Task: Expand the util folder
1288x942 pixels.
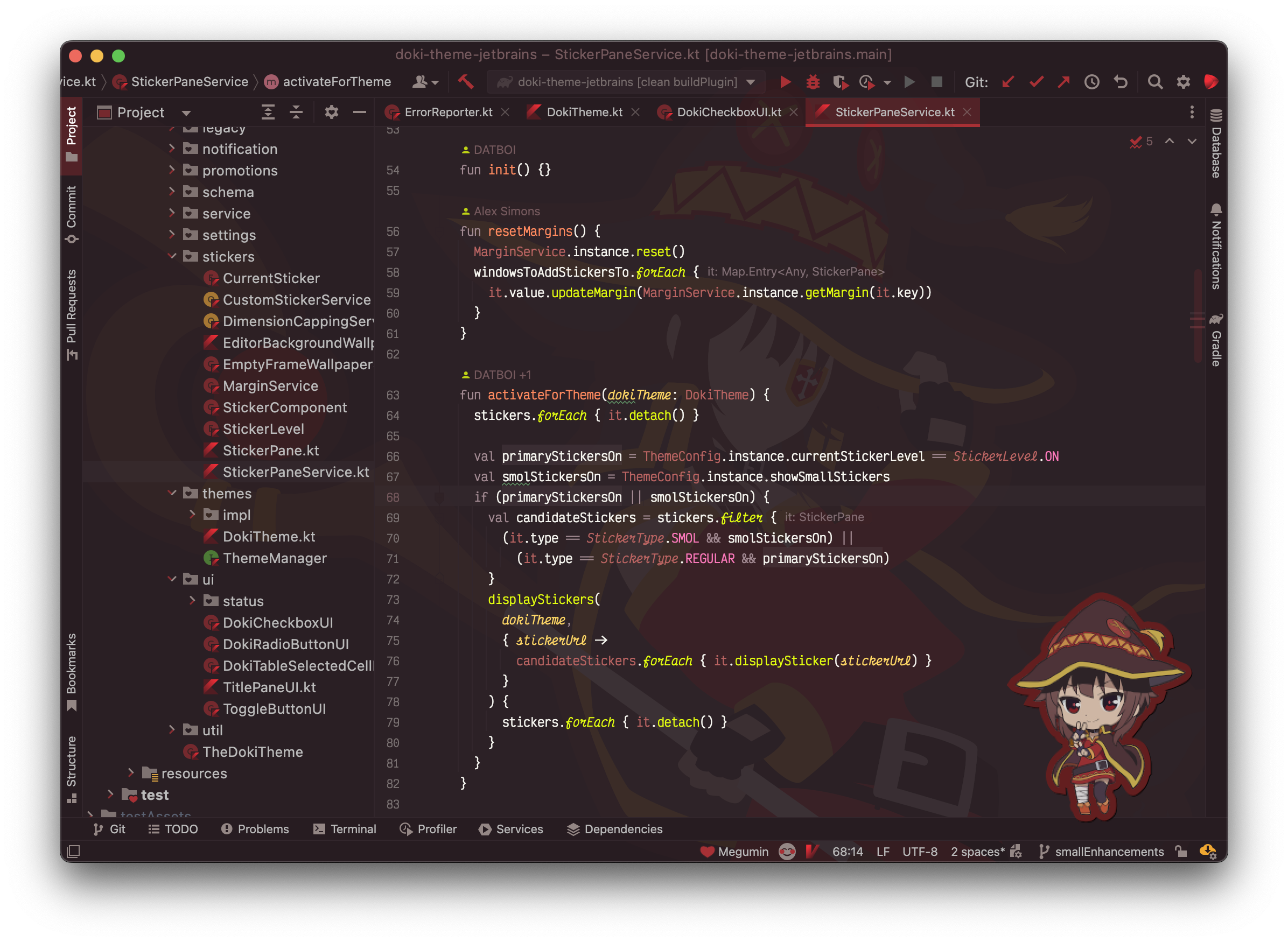Action: tap(172, 729)
